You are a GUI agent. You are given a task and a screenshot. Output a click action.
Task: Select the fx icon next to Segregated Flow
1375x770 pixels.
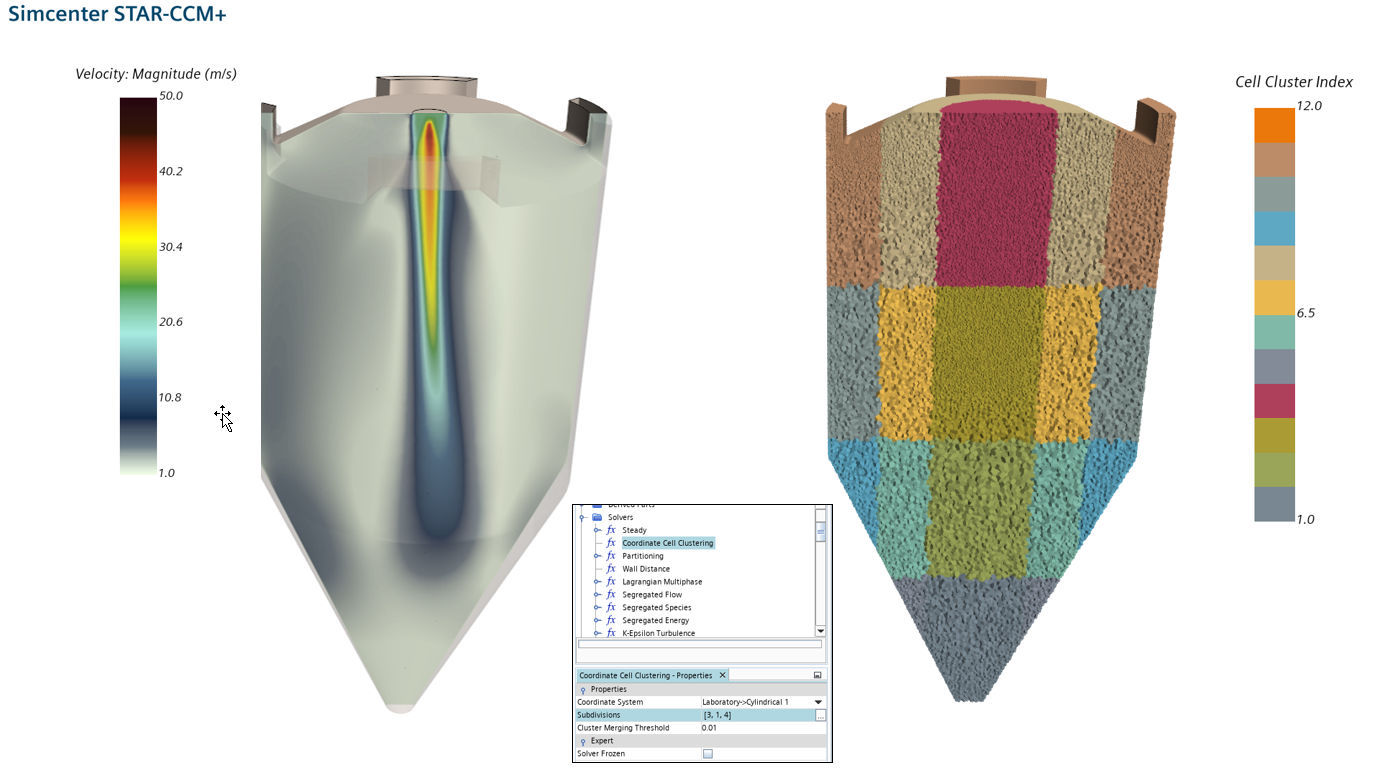(611, 594)
